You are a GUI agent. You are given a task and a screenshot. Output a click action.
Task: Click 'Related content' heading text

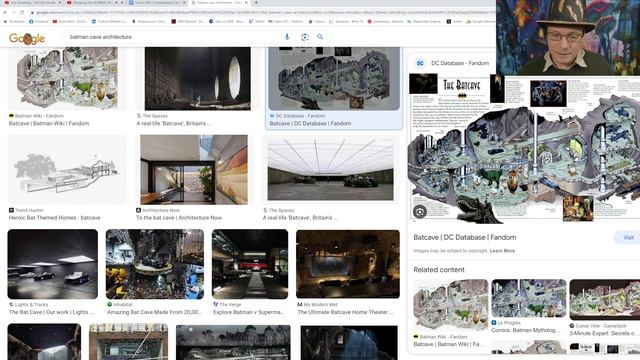coord(439,270)
